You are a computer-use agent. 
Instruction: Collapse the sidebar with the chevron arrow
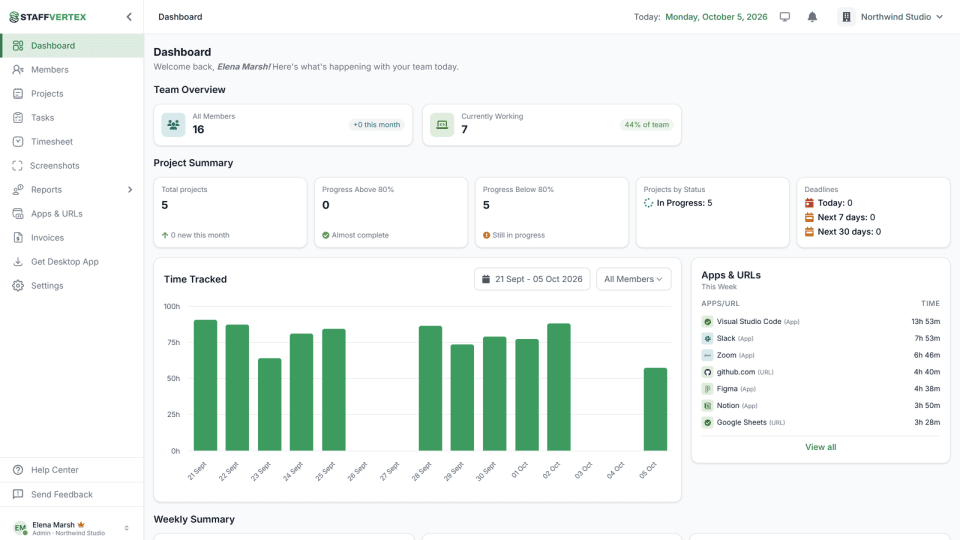click(129, 17)
